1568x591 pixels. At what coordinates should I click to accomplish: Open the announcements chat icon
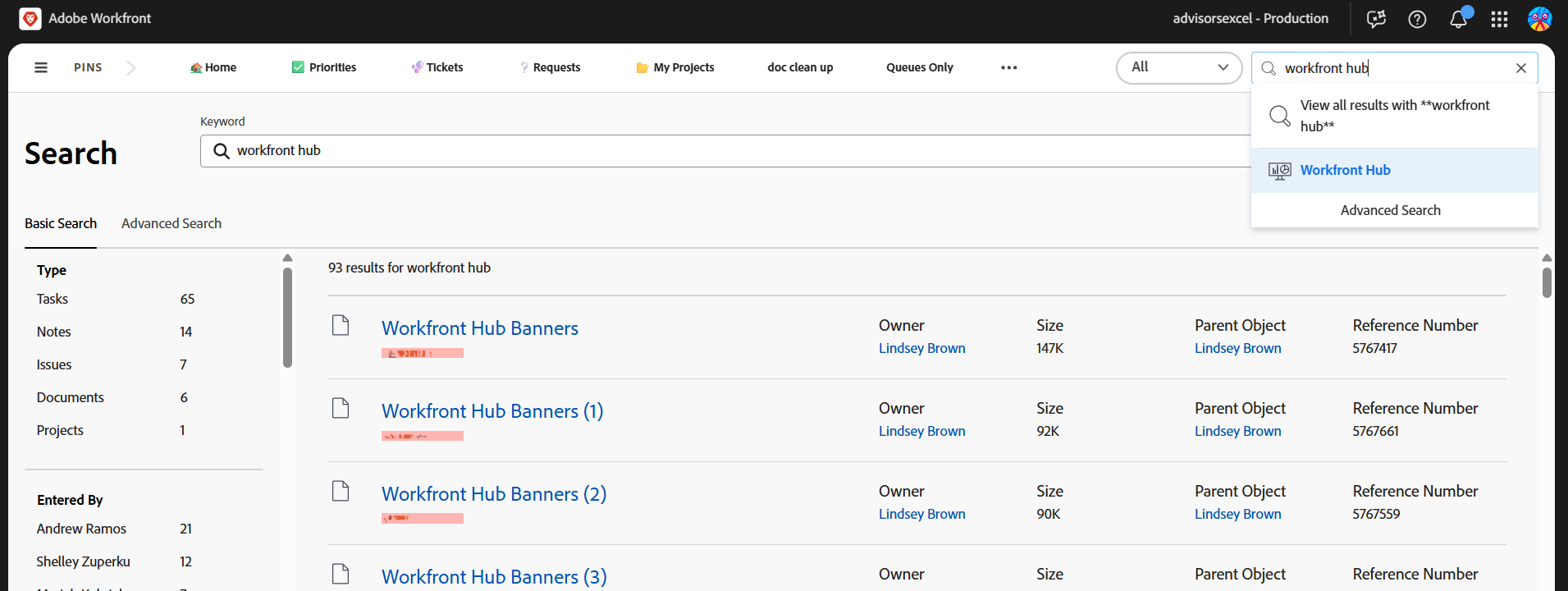1376,19
